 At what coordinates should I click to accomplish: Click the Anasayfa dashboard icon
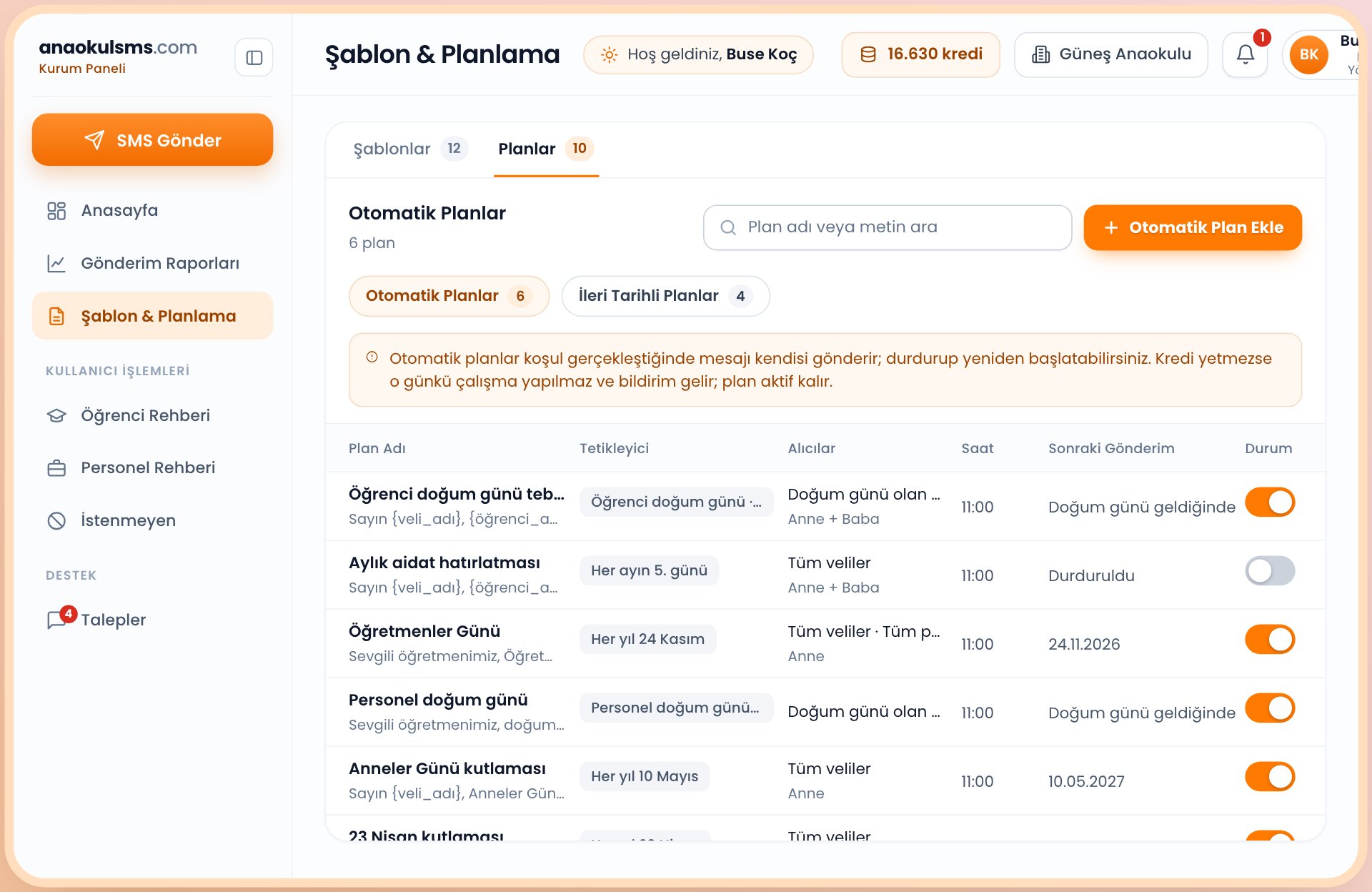click(56, 211)
